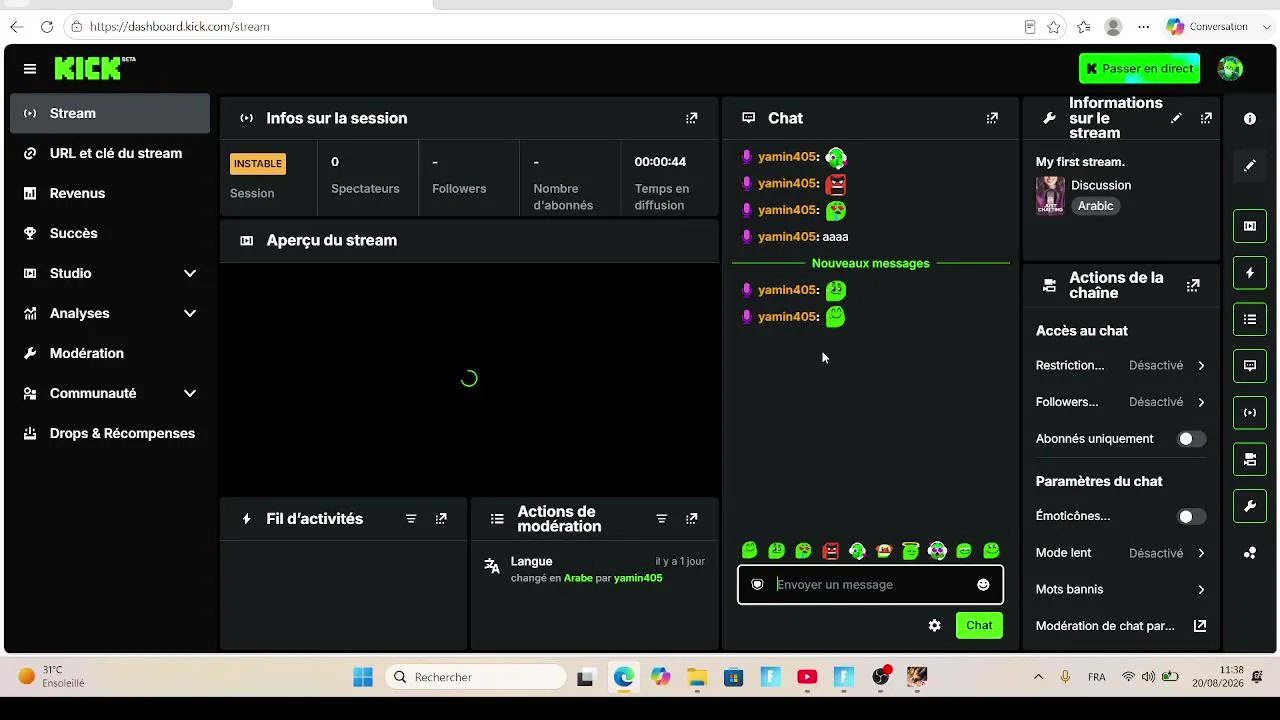1280x720 pixels.
Task: Open URL et clé du stream
Action: click(x=110, y=154)
